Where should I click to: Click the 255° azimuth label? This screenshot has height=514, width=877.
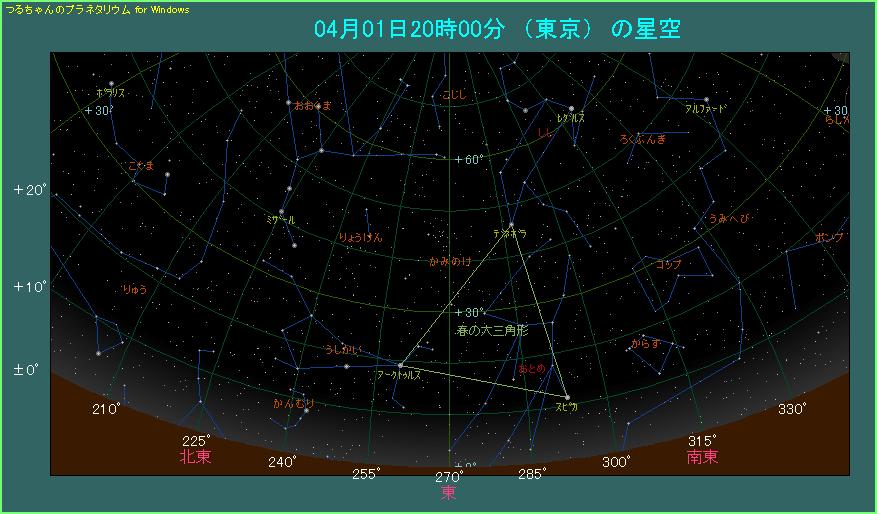[x=366, y=474]
